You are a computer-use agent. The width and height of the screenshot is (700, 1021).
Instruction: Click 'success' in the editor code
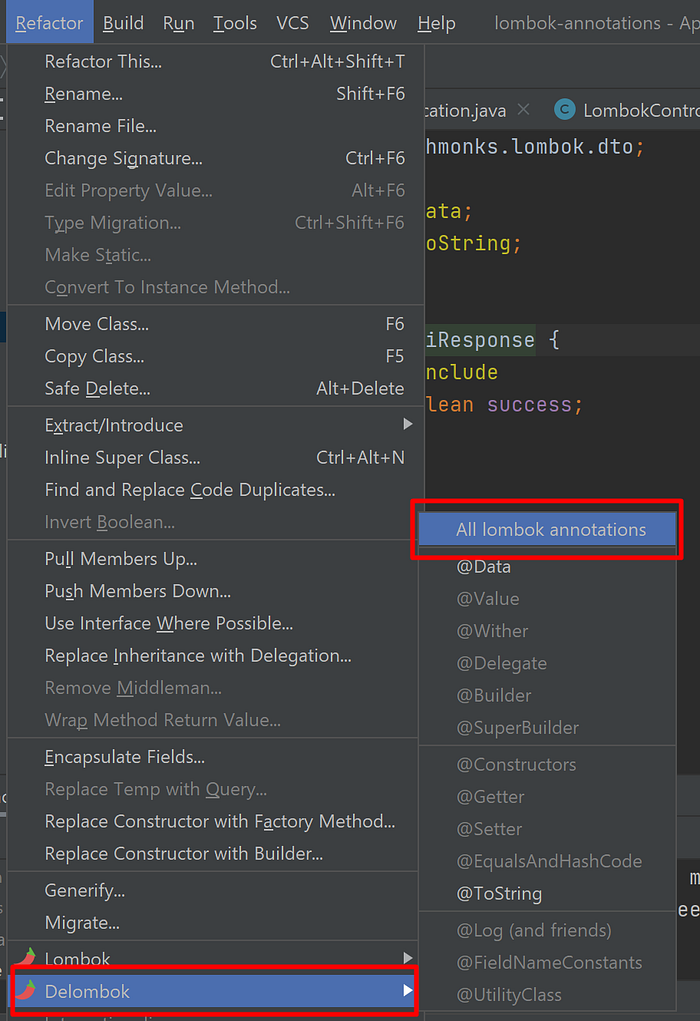click(529, 405)
